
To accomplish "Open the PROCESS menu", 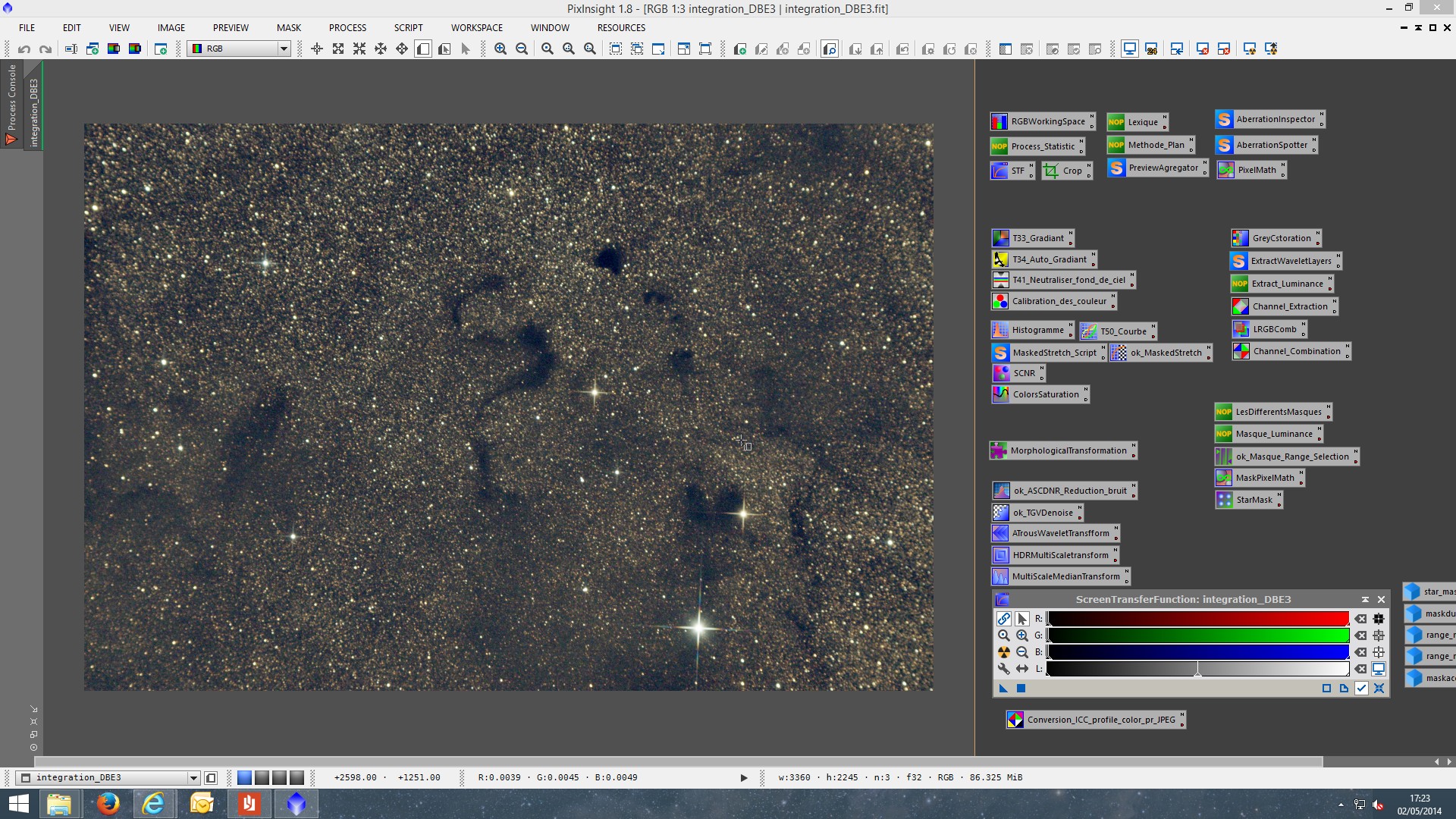I will [x=347, y=27].
